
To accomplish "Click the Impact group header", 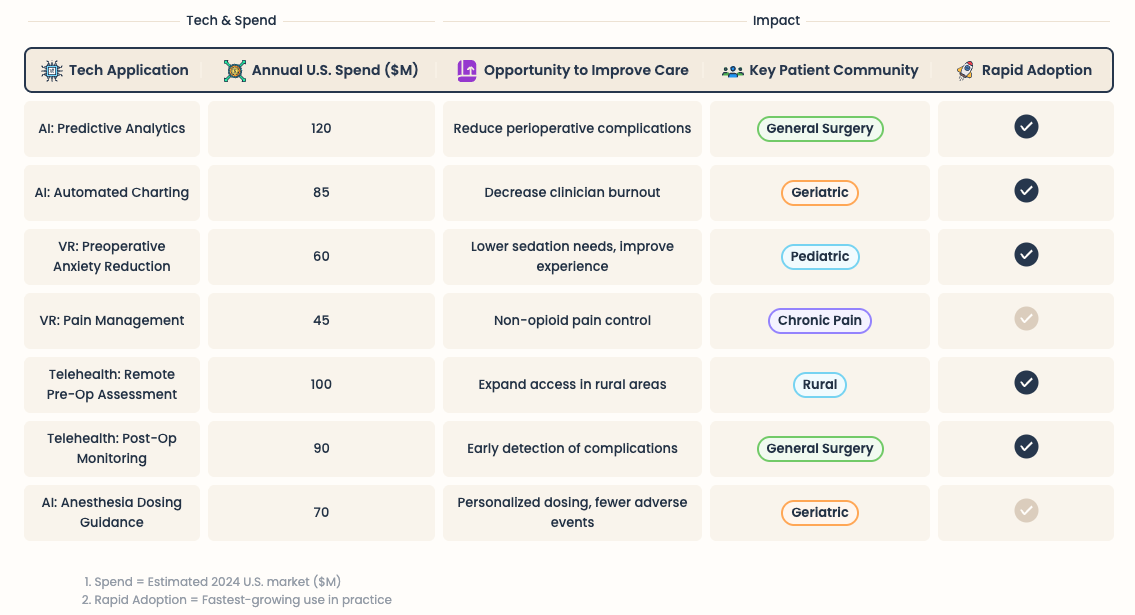I will [x=776, y=21].
